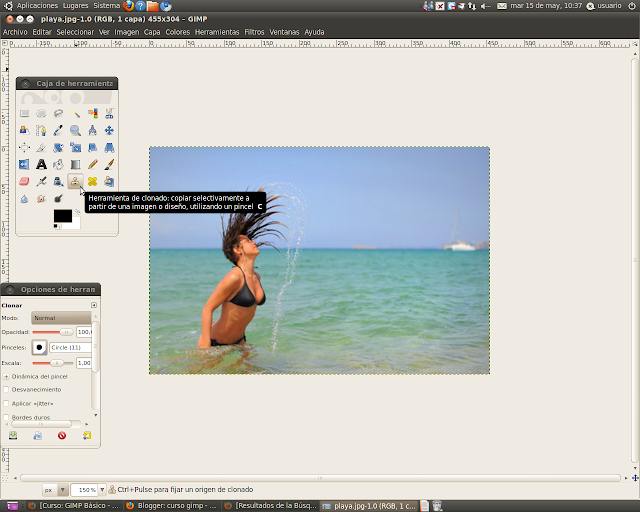Select the Bucket Fill tool
Image resolution: width=640 pixels, height=512 pixels.
(58, 165)
